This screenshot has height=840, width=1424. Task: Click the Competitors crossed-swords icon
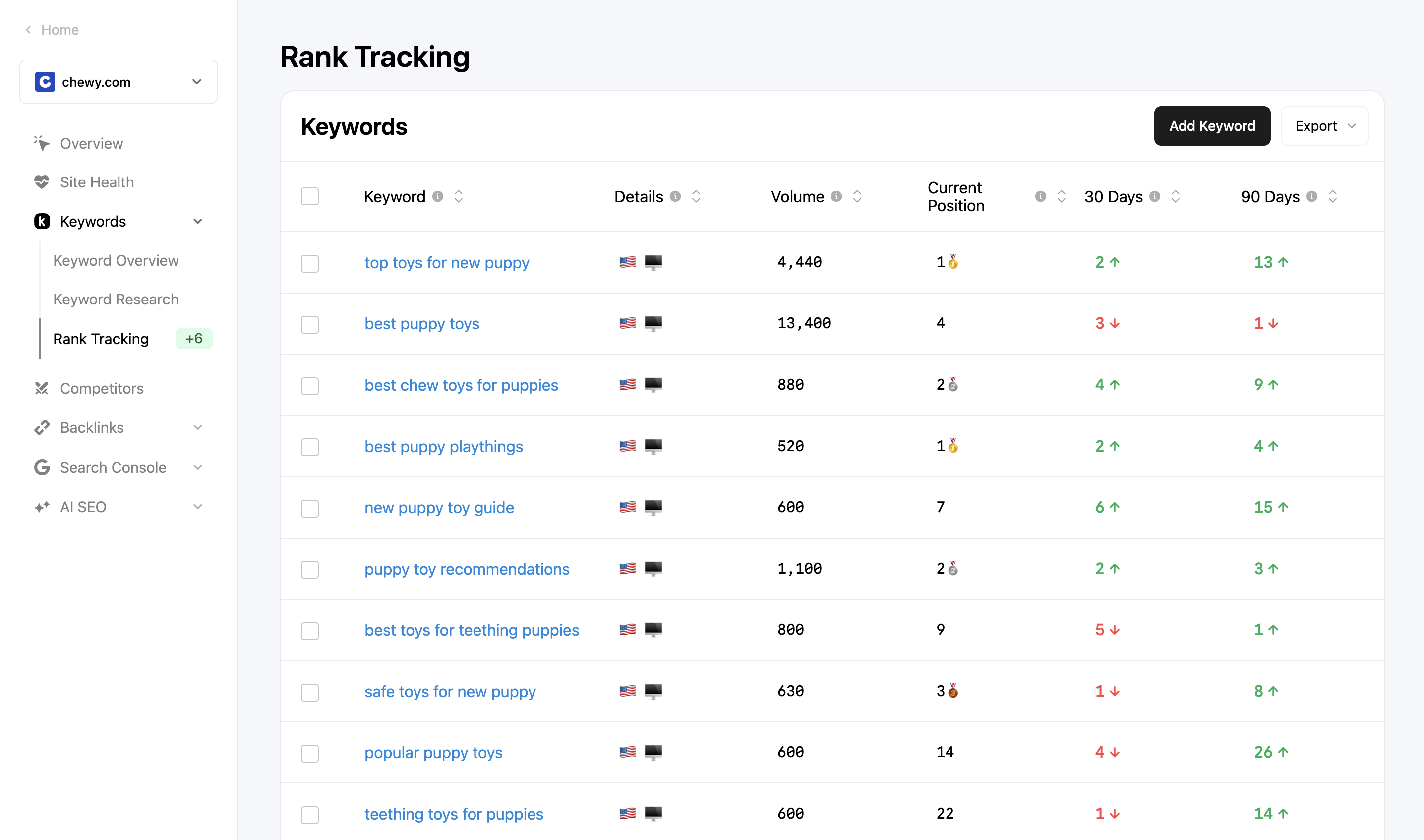(x=41, y=388)
